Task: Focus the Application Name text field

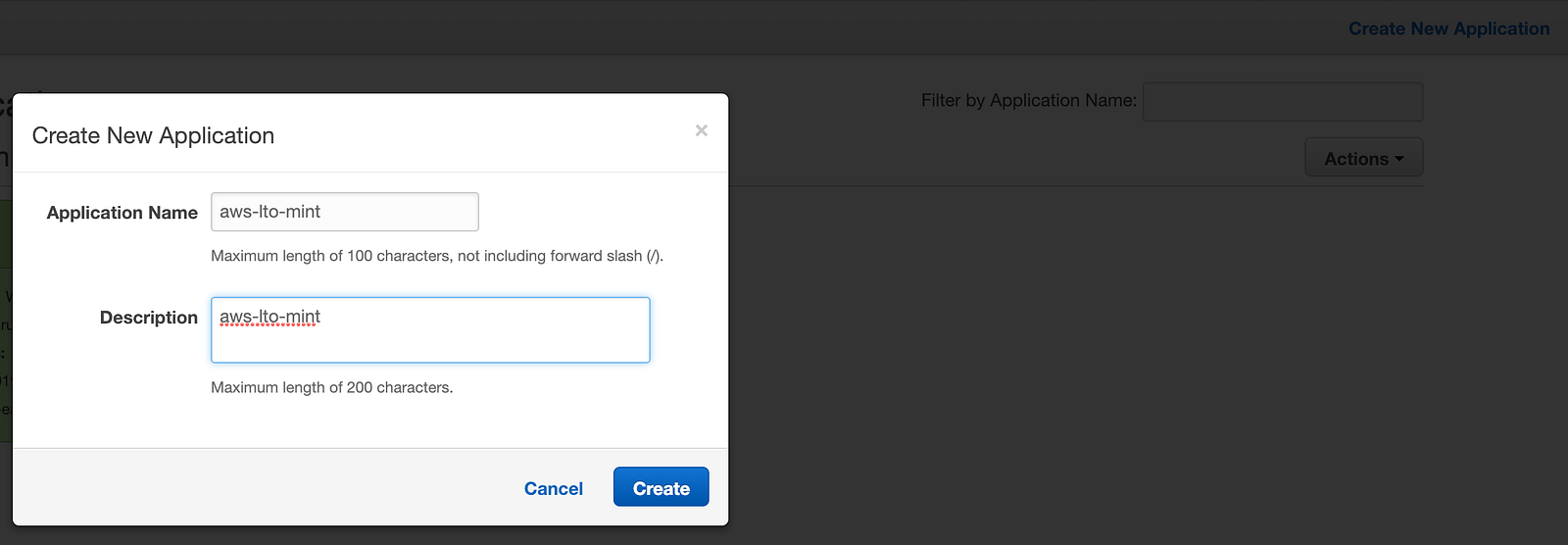Action: coord(345,212)
